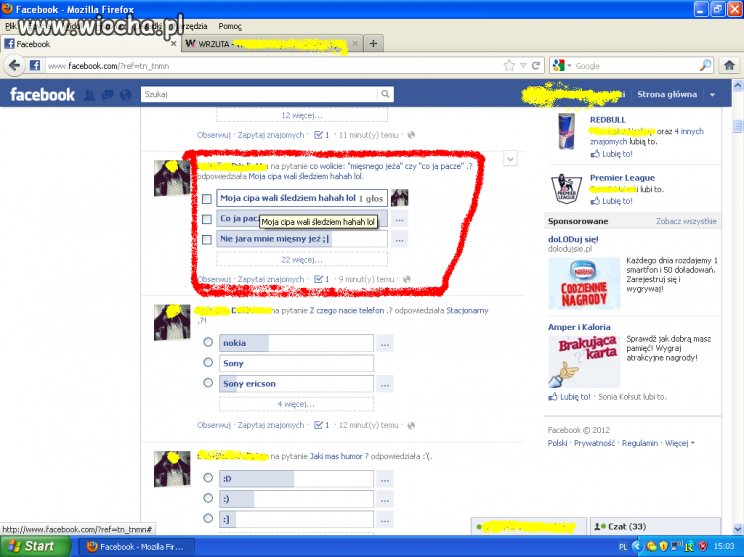
Task: Open search engine dropdown next to Google icon
Action: (569, 65)
